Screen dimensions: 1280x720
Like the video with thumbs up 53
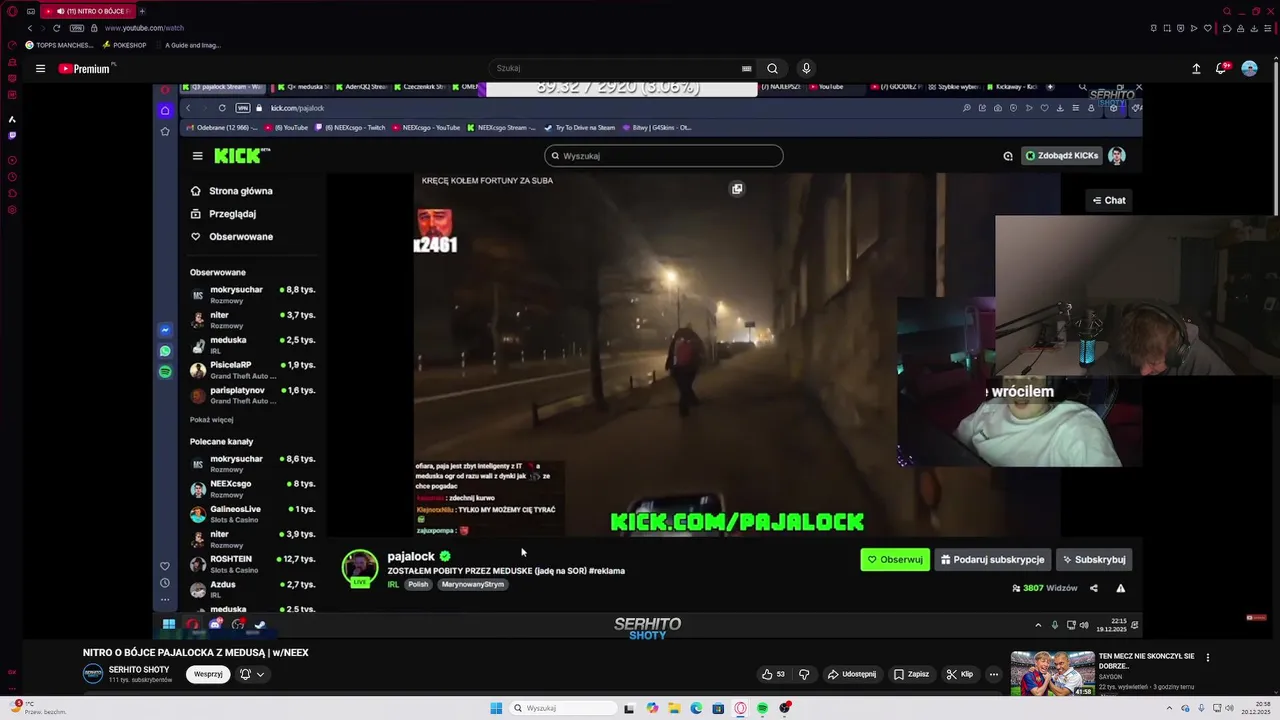773,674
